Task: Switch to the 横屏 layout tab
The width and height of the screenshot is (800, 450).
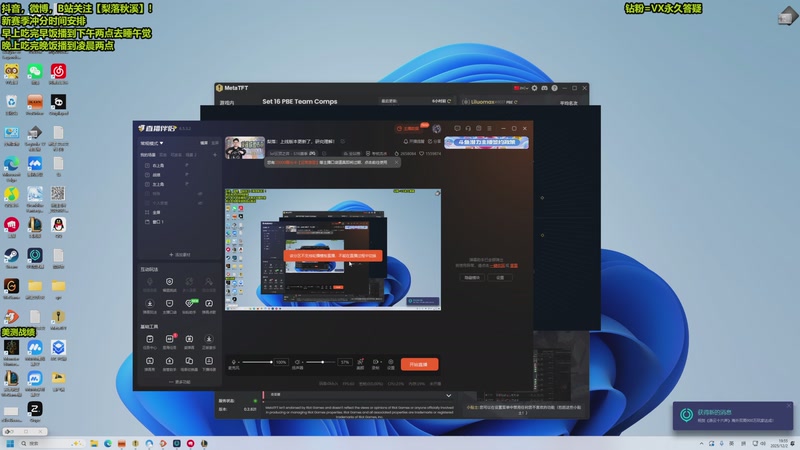Action: (204, 143)
